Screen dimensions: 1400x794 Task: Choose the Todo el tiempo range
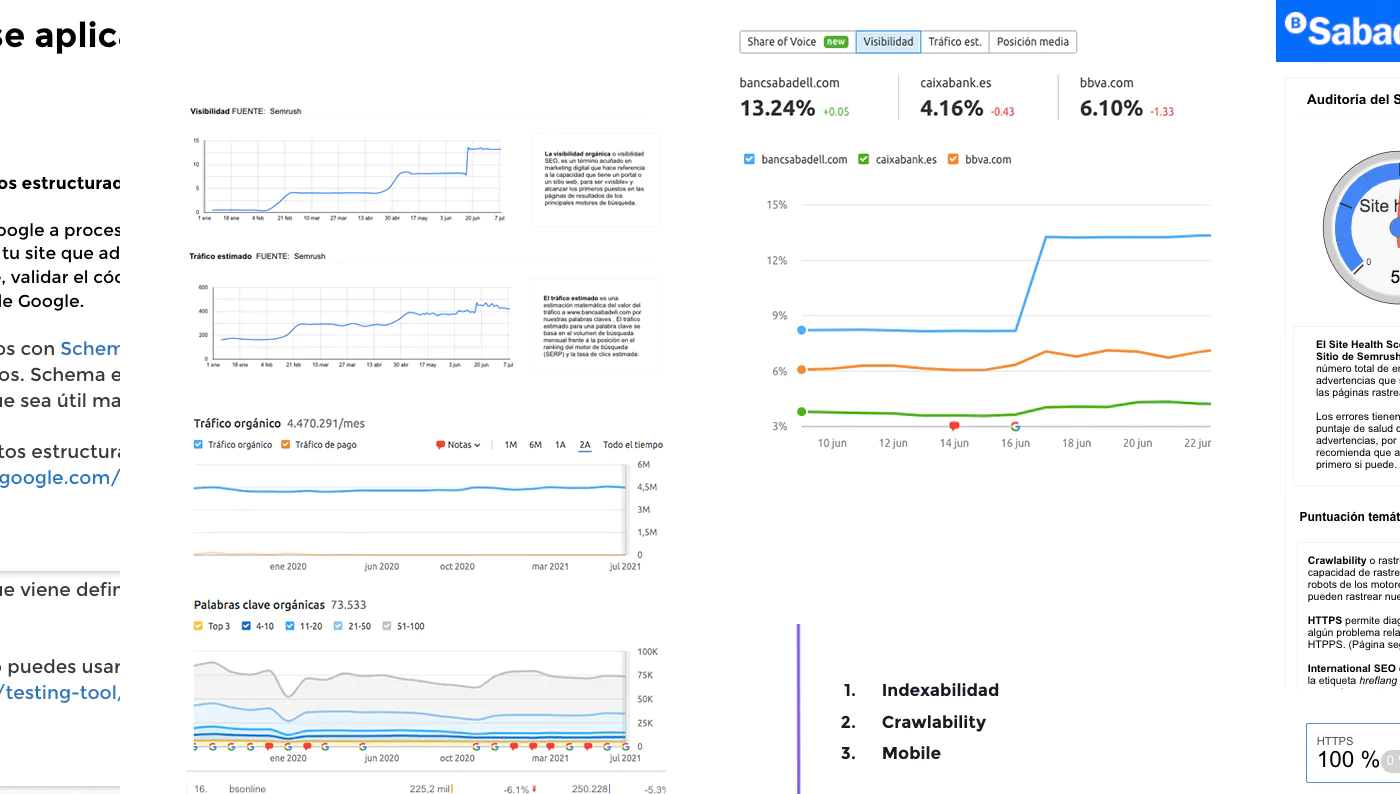click(632, 445)
